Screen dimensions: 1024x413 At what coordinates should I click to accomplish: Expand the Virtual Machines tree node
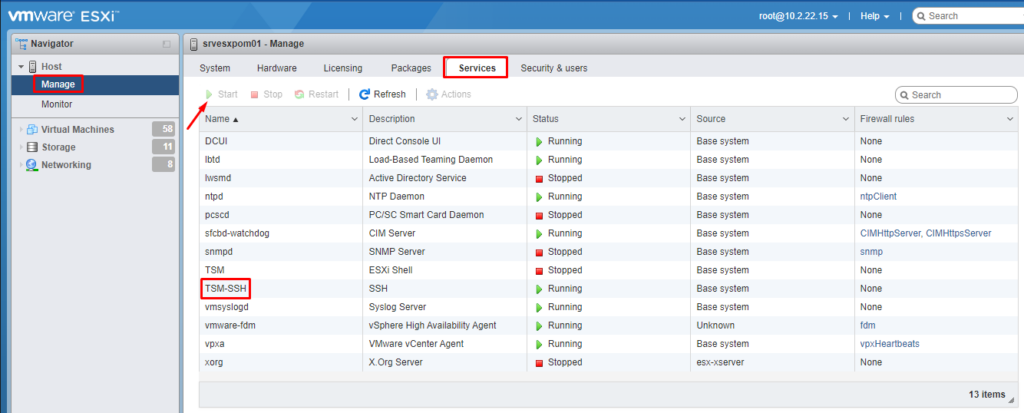point(22,129)
